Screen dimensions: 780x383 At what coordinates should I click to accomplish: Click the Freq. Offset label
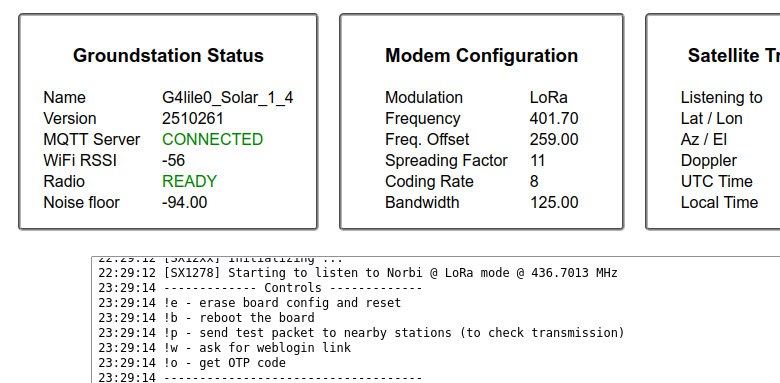(x=427, y=139)
